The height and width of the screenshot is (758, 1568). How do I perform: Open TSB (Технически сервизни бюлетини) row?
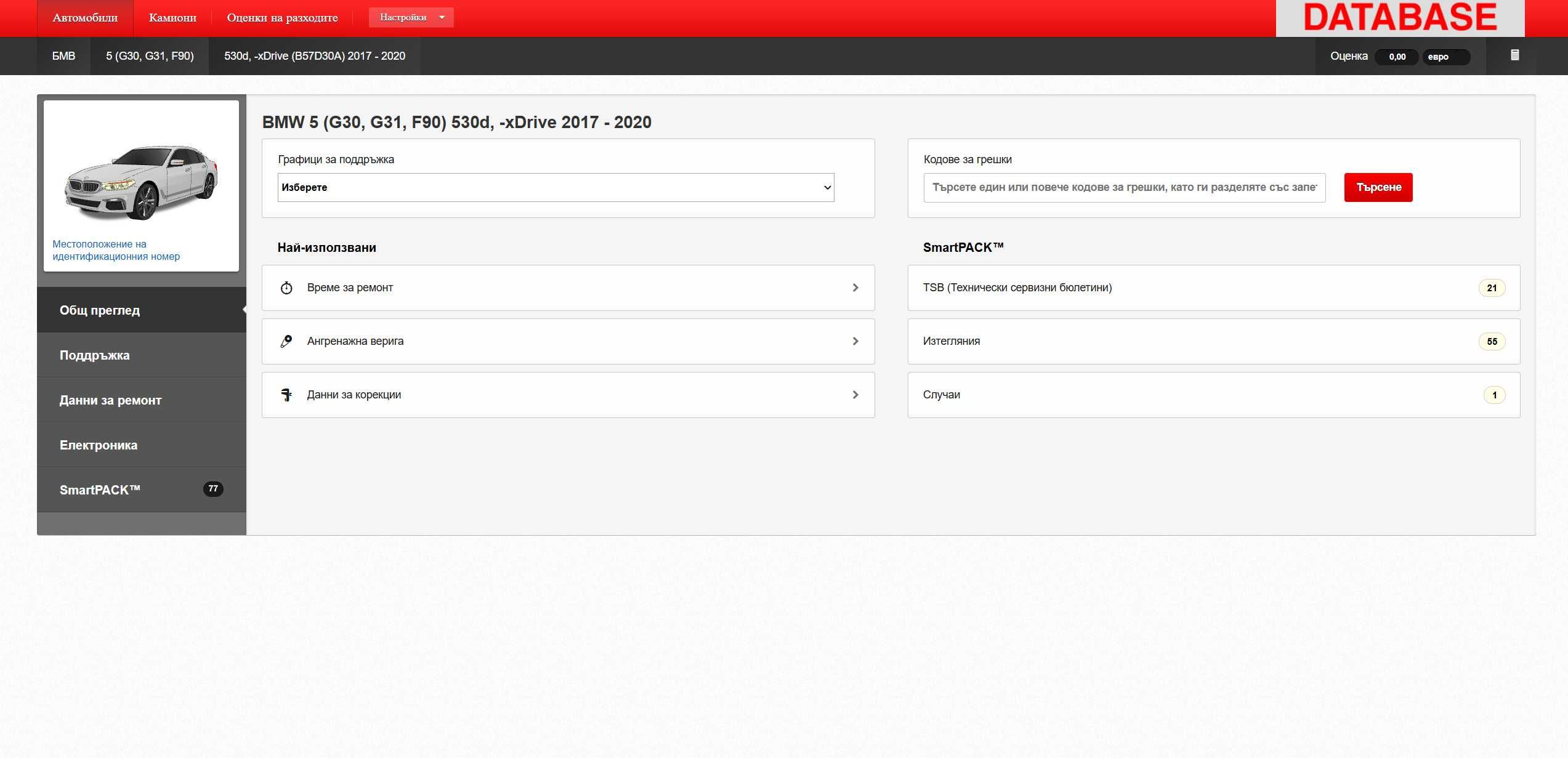point(1213,288)
